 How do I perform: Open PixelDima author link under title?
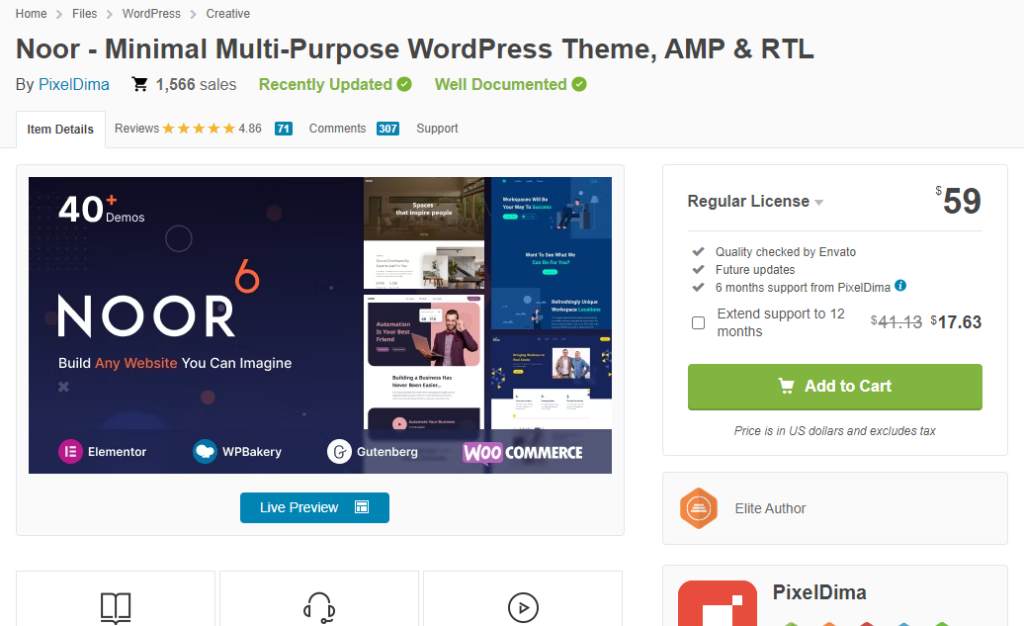(74, 84)
